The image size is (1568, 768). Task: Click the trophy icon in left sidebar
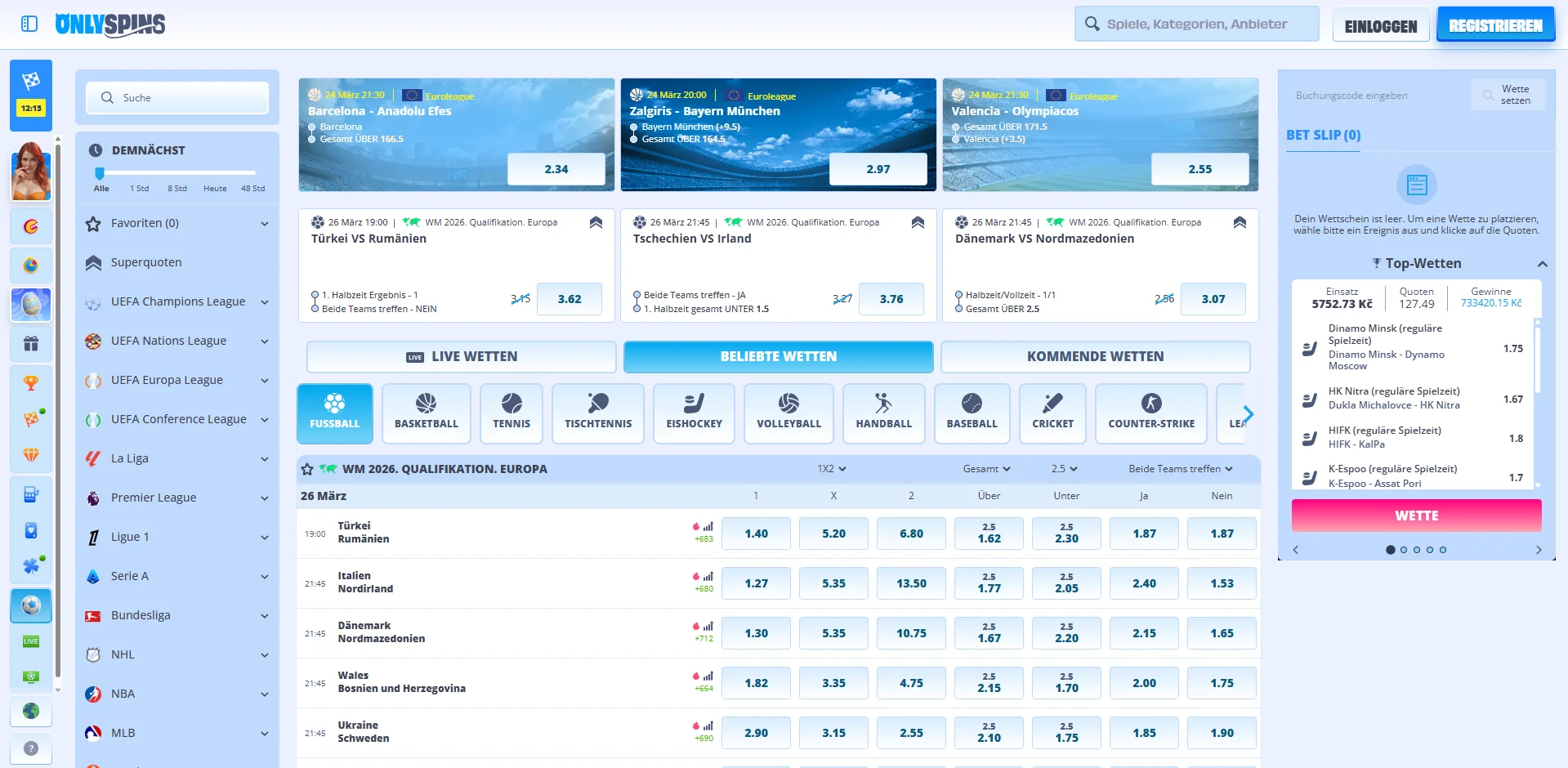30,382
